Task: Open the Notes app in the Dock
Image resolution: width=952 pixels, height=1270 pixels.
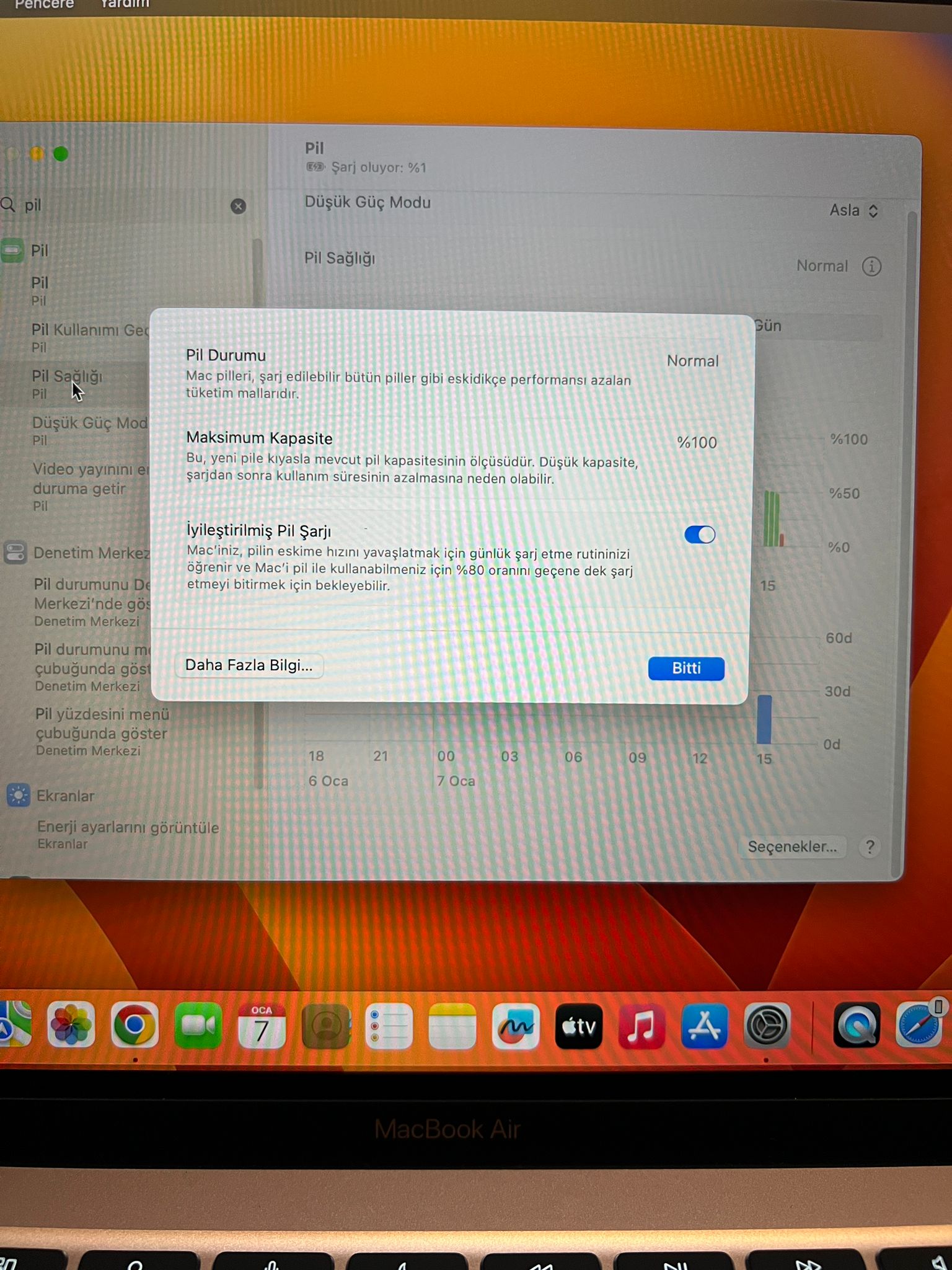Action: [x=452, y=1026]
